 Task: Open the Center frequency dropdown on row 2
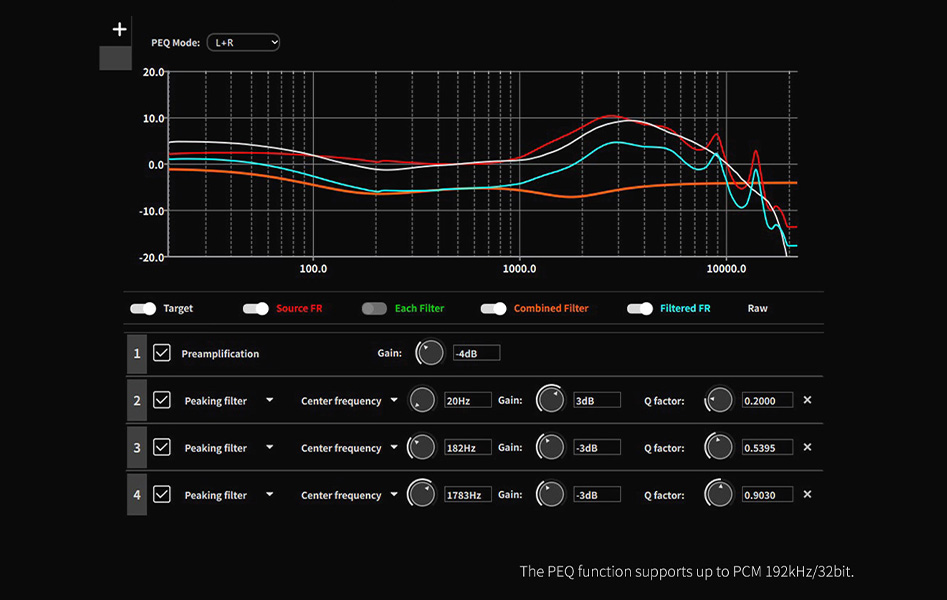[x=347, y=400]
